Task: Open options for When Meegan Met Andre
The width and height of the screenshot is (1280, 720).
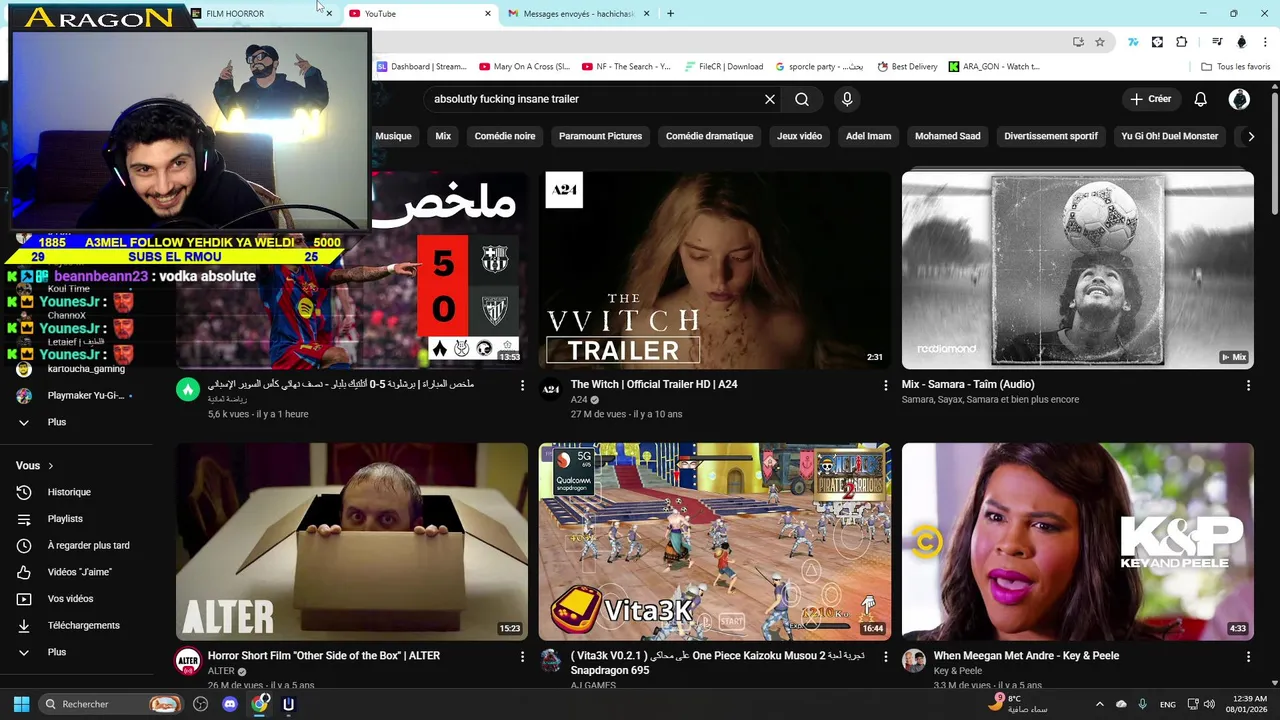Action: point(1248,656)
